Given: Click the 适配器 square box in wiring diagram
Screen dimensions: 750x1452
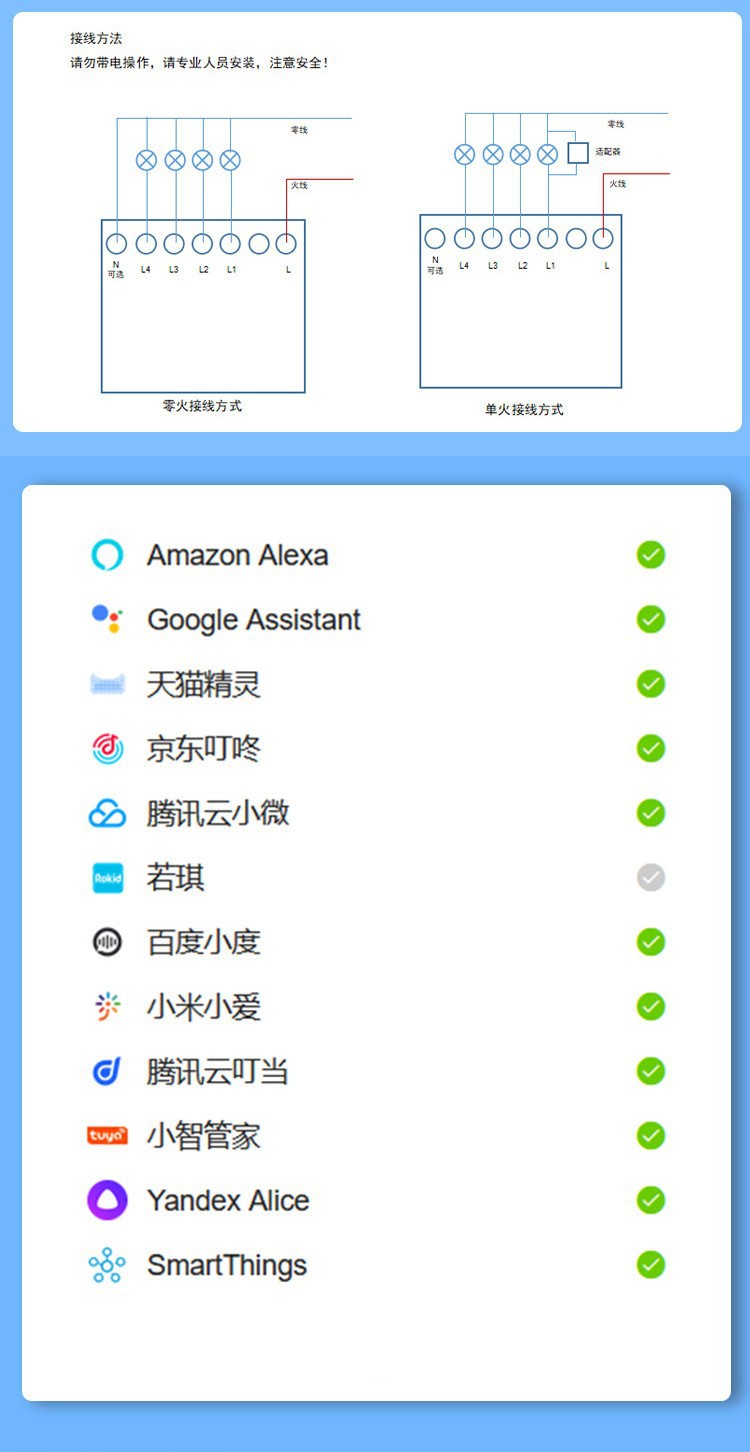Looking at the screenshot, I should pyautogui.click(x=578, y=153).
